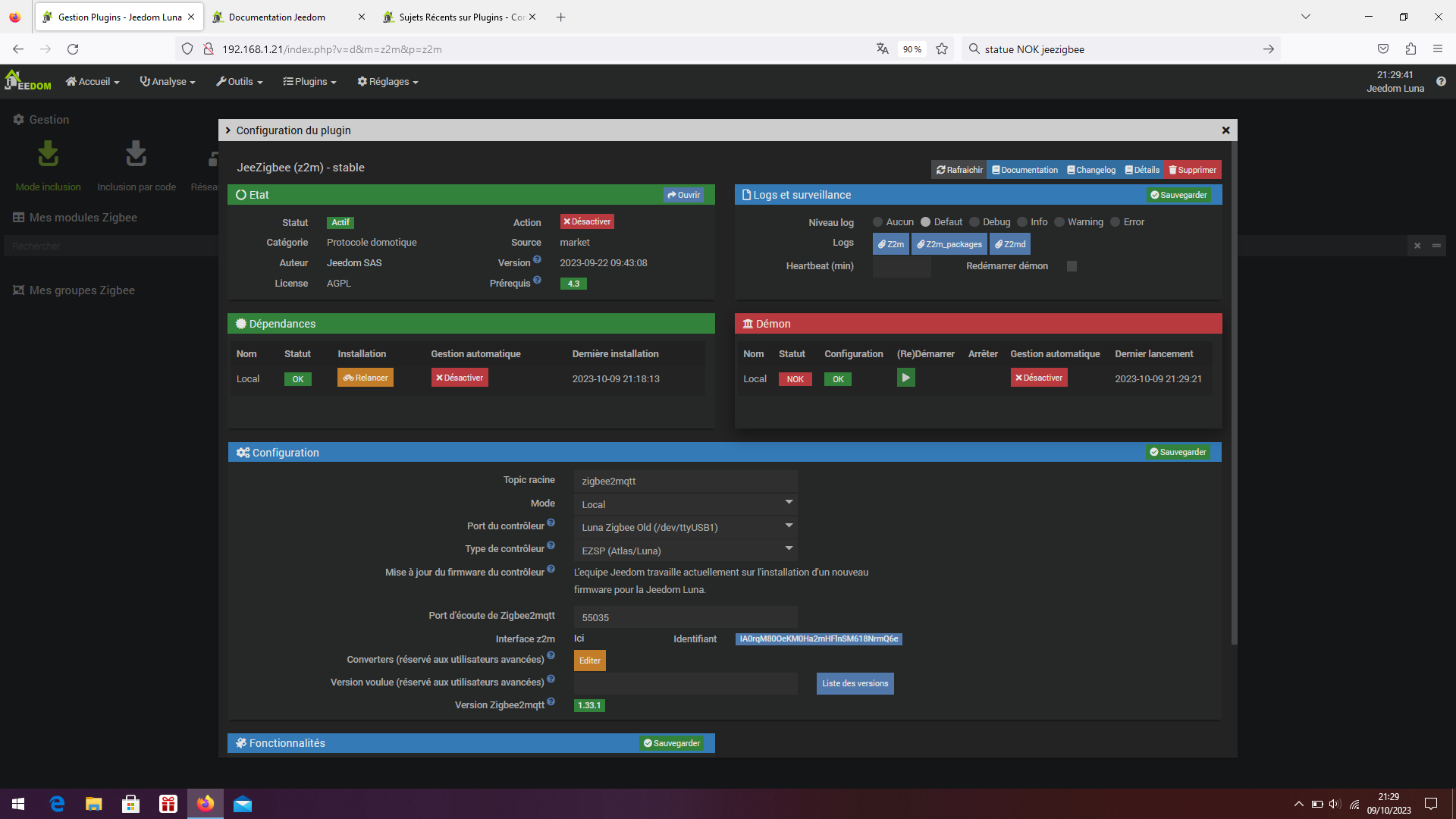Viewport: 1456px width, 819px height.
Task: Select Warning log level
Action: point(1059,222)
